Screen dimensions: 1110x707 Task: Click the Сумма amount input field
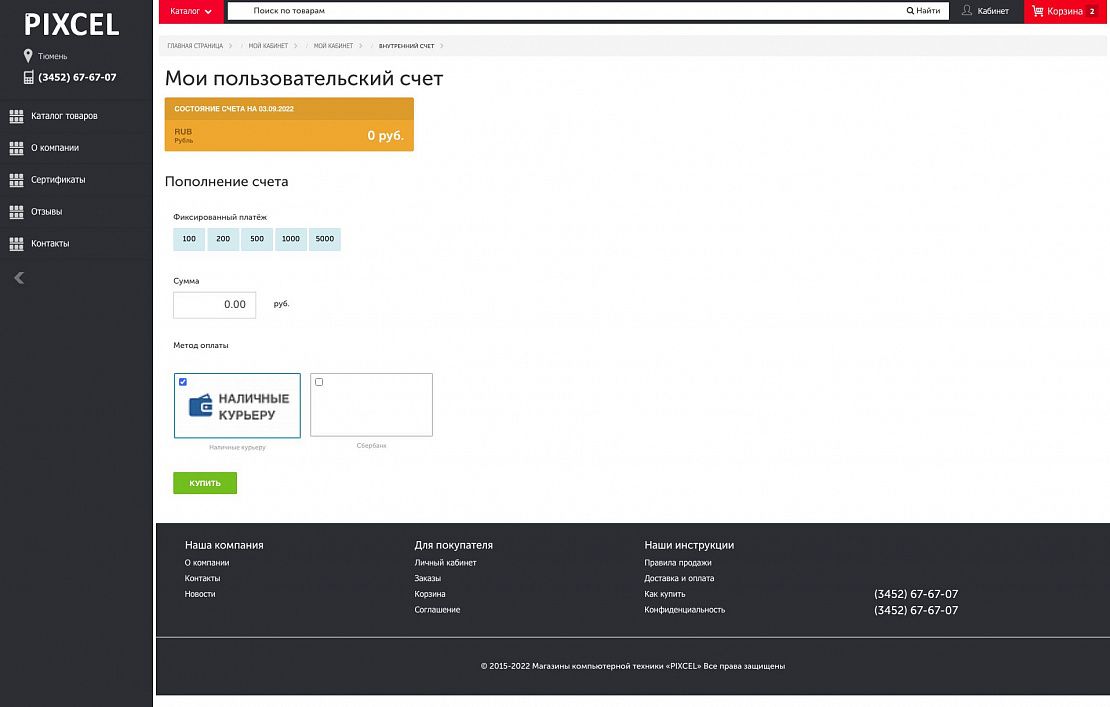pos(214,305)
